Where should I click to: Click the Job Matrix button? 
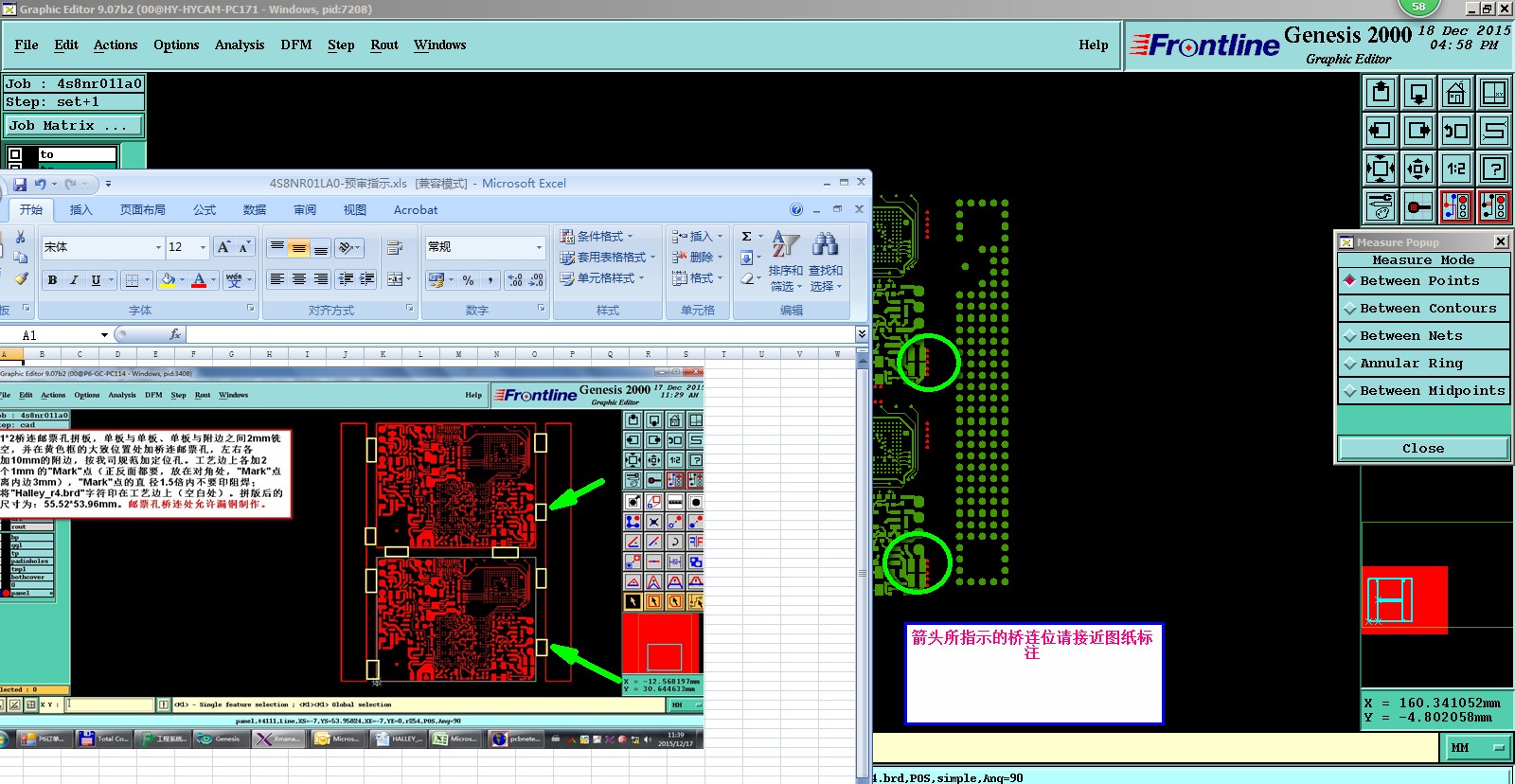click(x=74, y=126)
